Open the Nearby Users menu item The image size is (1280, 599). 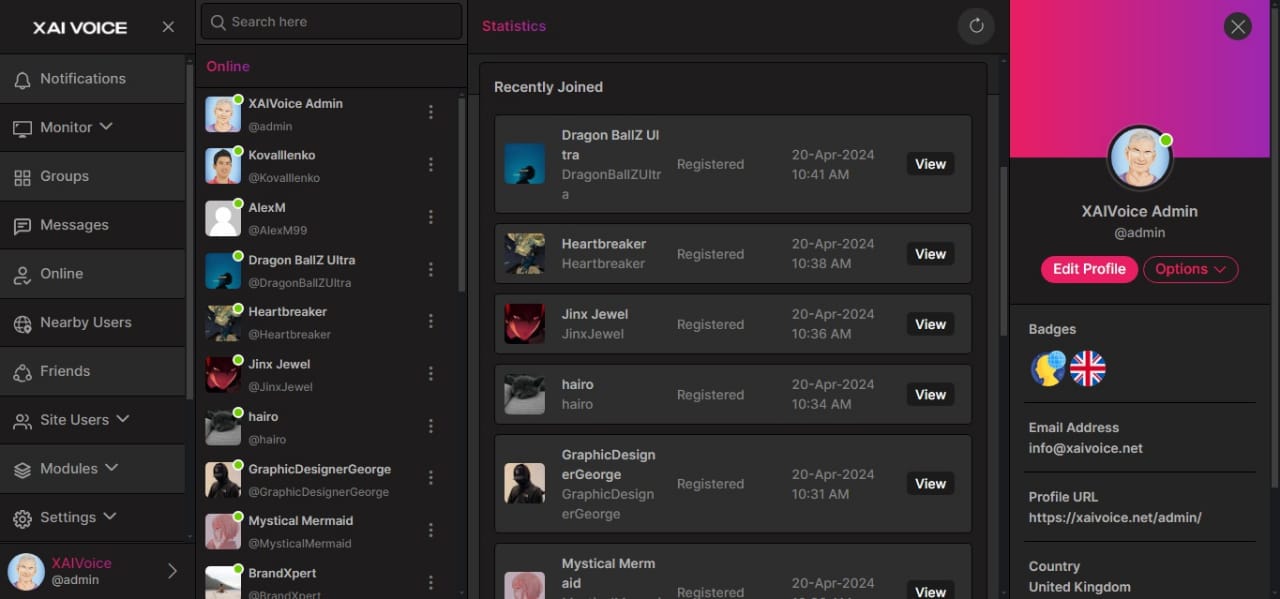pos(92,322)
